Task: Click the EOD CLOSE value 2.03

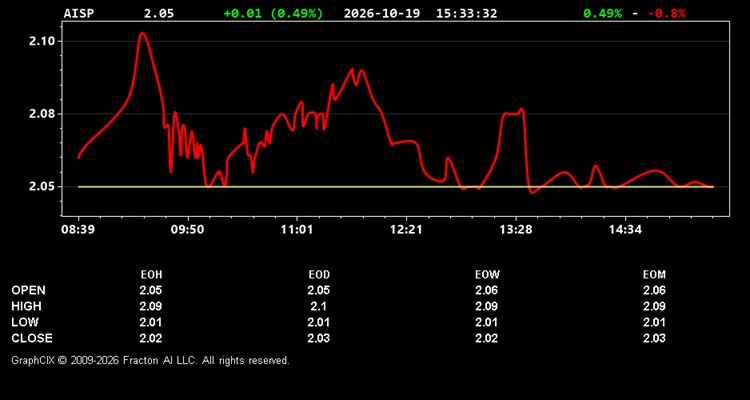Action: tap(319, 338)
